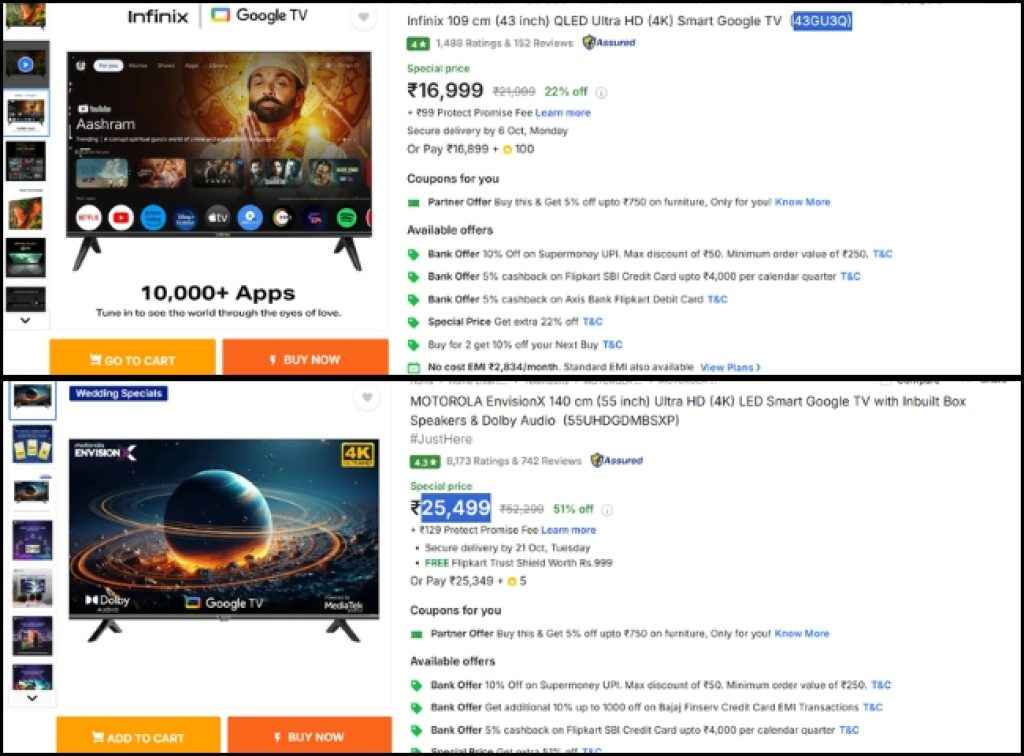
Task: Open View Plans for No cost EMI
Action: click(x=730, y=368)
